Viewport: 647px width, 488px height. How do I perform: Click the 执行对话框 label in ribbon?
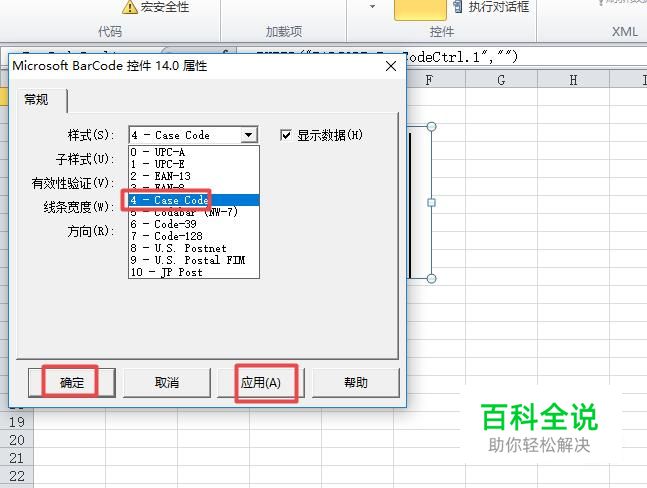[x=498, y=6]
